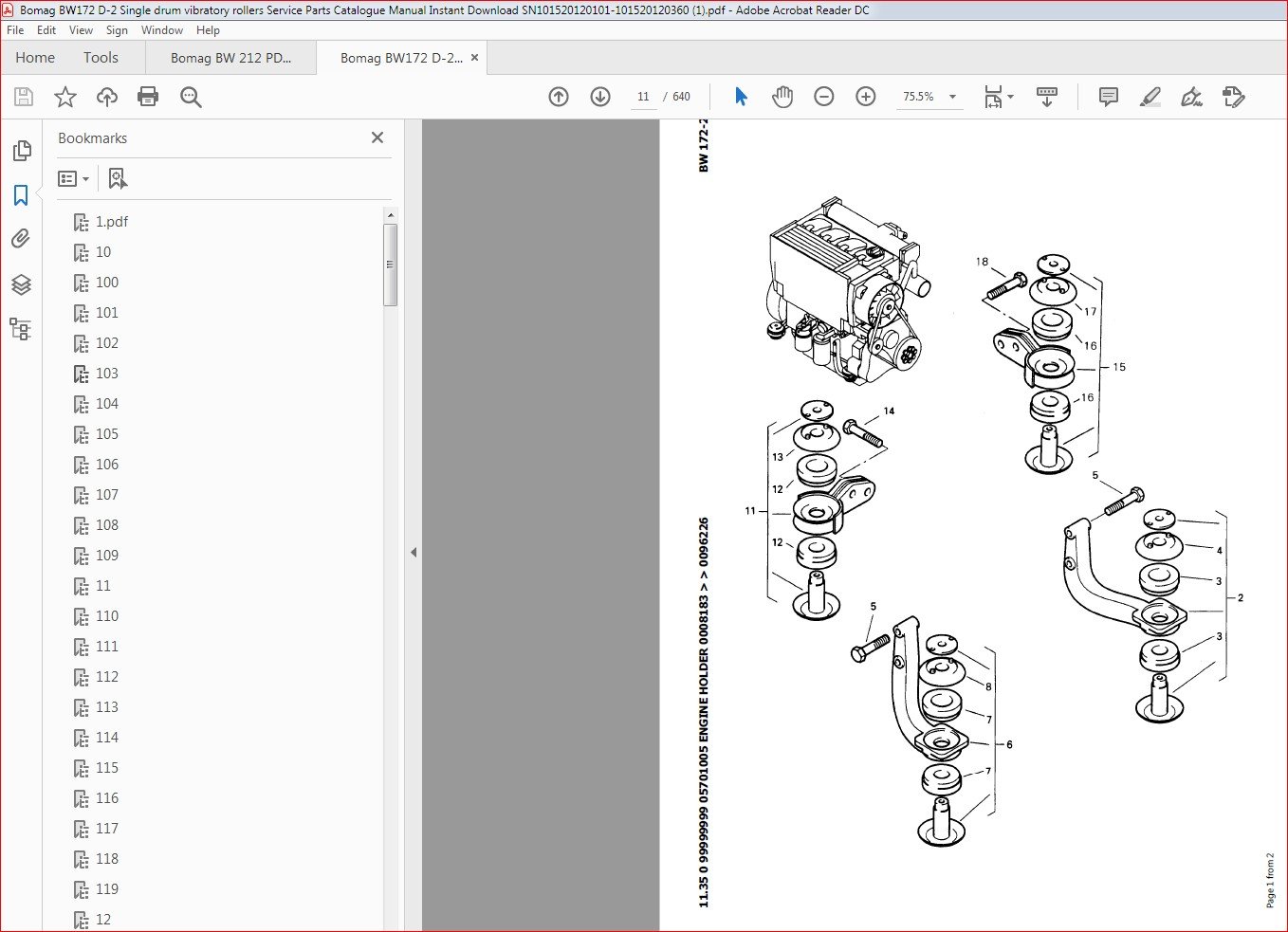The image size is (1288, 932).
Task: Close the Bomag BW172 D-2 tab
Action: [475, 58]
